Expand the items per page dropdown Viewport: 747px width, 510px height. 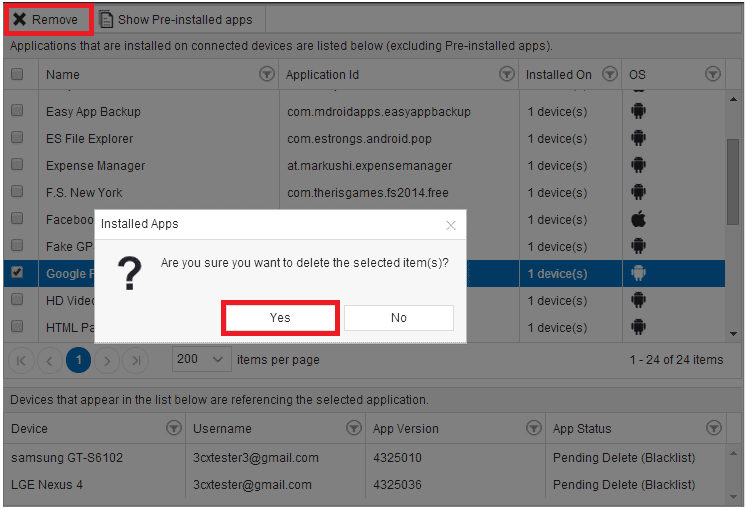[x=202, y=359]
